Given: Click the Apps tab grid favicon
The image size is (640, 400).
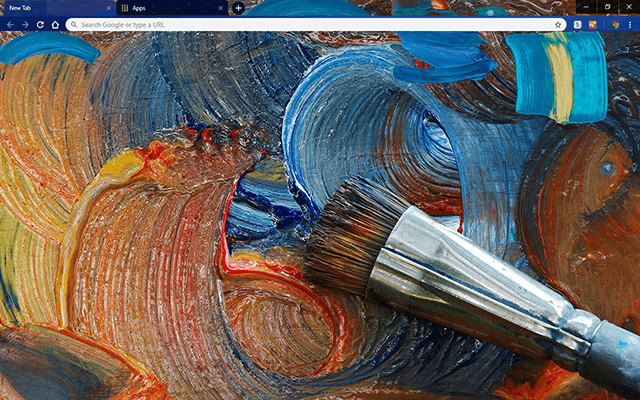Looking at the screenshot, I should coord(125,8).
